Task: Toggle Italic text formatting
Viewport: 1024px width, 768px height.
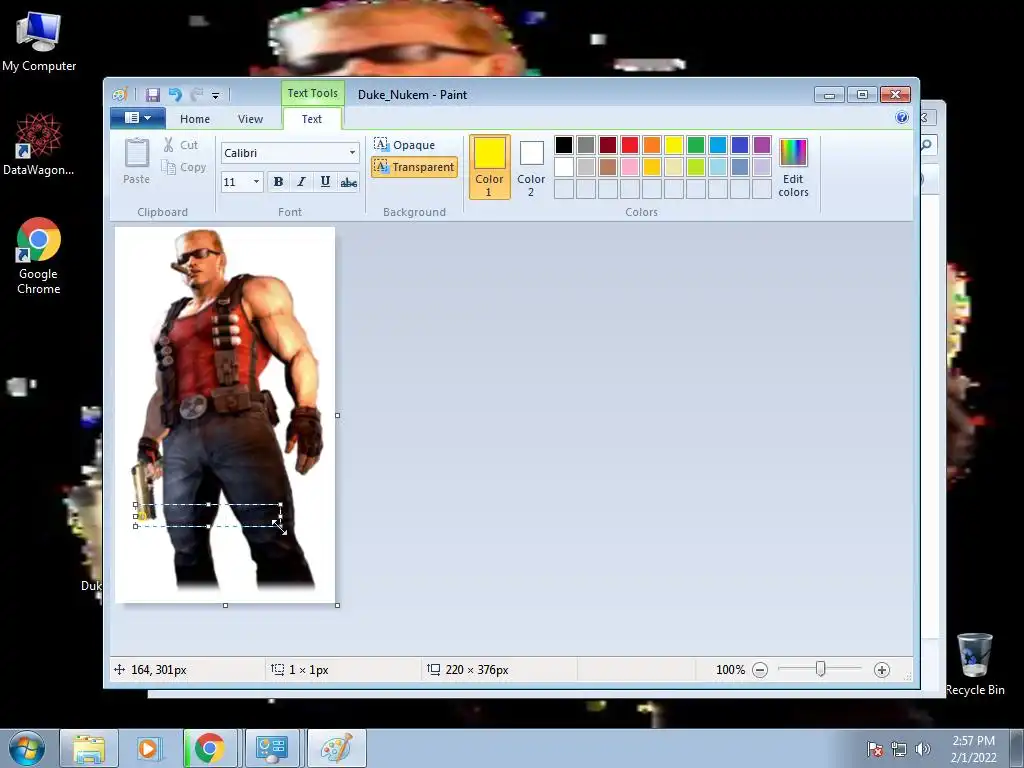Action: coord(301,182)
